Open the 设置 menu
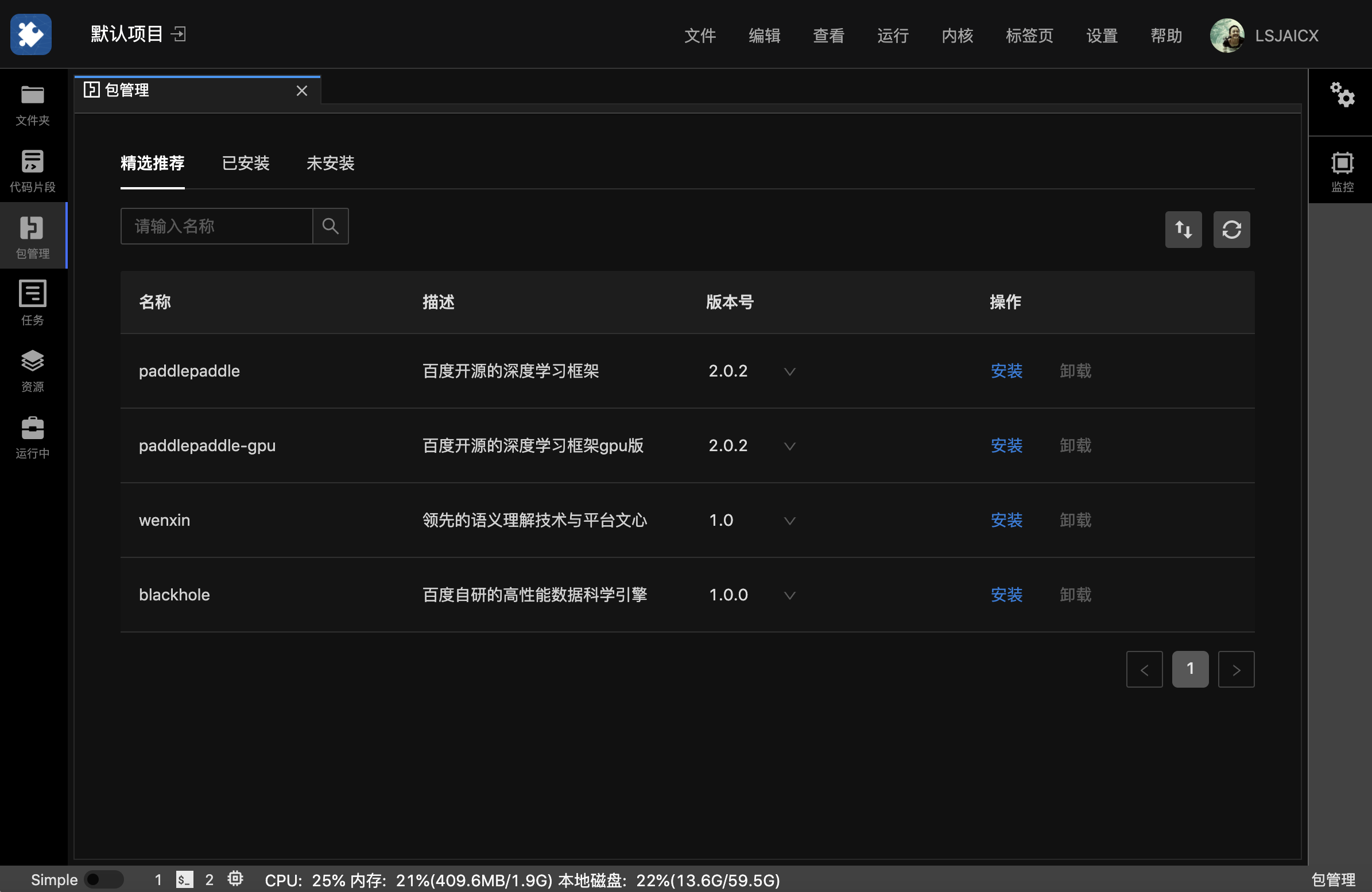1372x892 pixels. tap(1102, 36)
